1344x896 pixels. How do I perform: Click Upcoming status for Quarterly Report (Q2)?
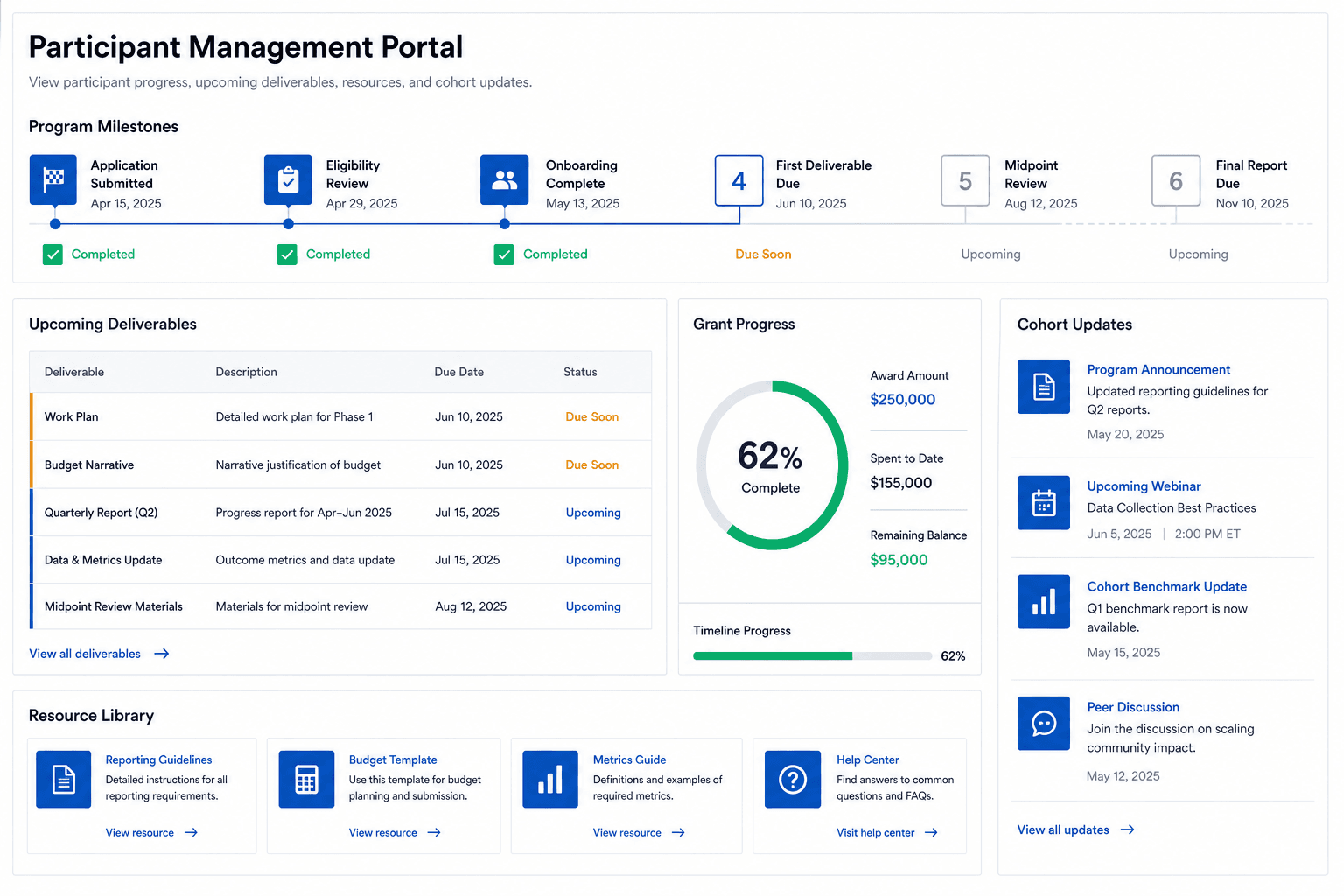pos(593,513)
